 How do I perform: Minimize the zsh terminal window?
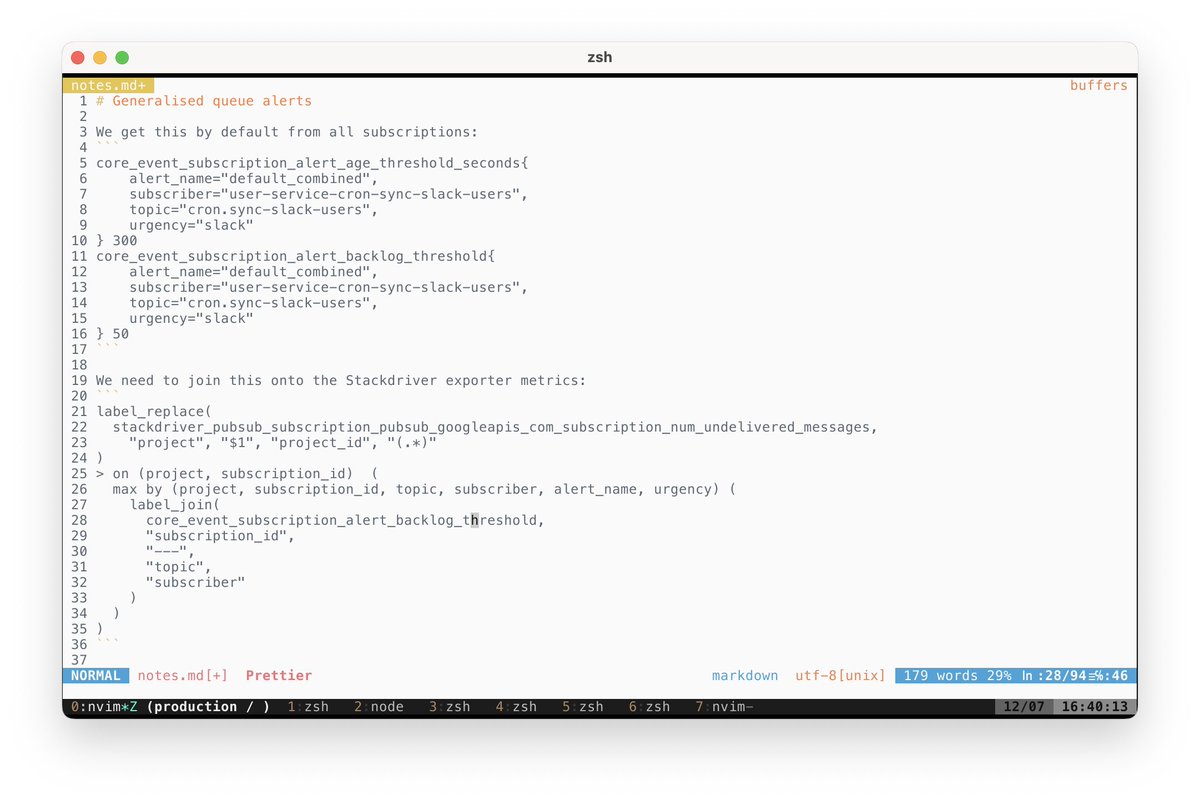click(100, 58)
